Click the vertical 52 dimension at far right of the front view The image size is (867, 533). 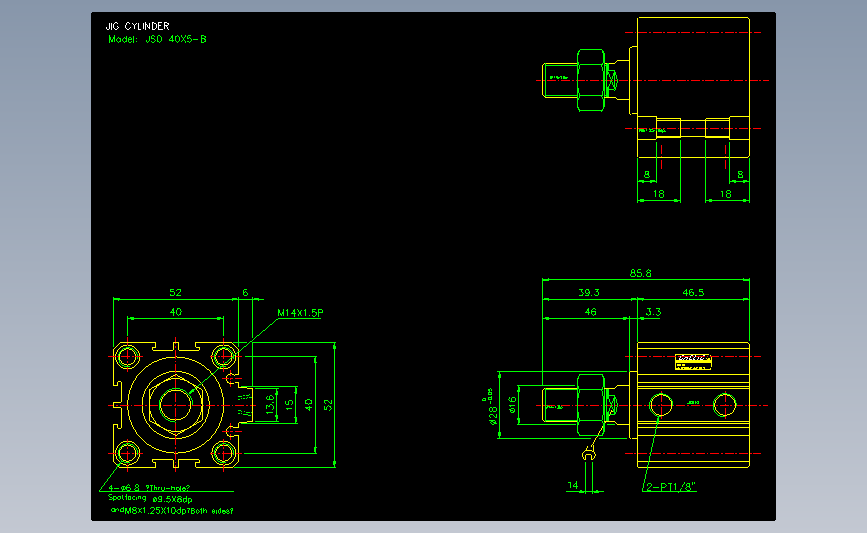(x=328, y=405)
